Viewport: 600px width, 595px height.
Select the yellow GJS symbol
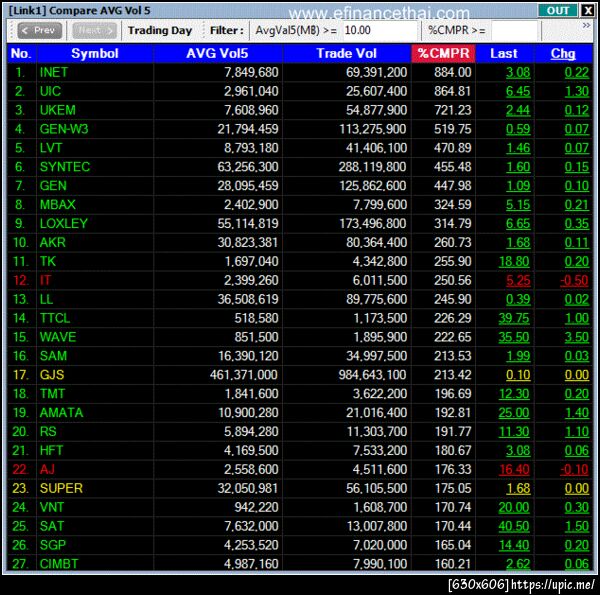coord(52,375)
